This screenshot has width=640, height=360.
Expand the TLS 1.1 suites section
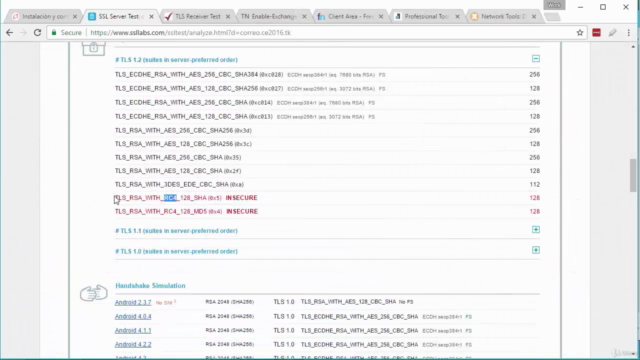coord(536,230)
